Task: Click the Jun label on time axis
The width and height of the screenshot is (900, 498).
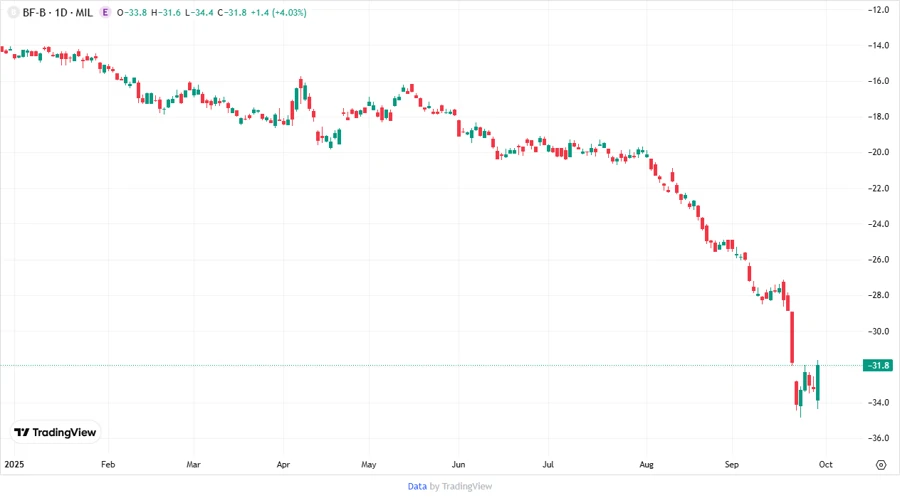Action: [458, 464]
